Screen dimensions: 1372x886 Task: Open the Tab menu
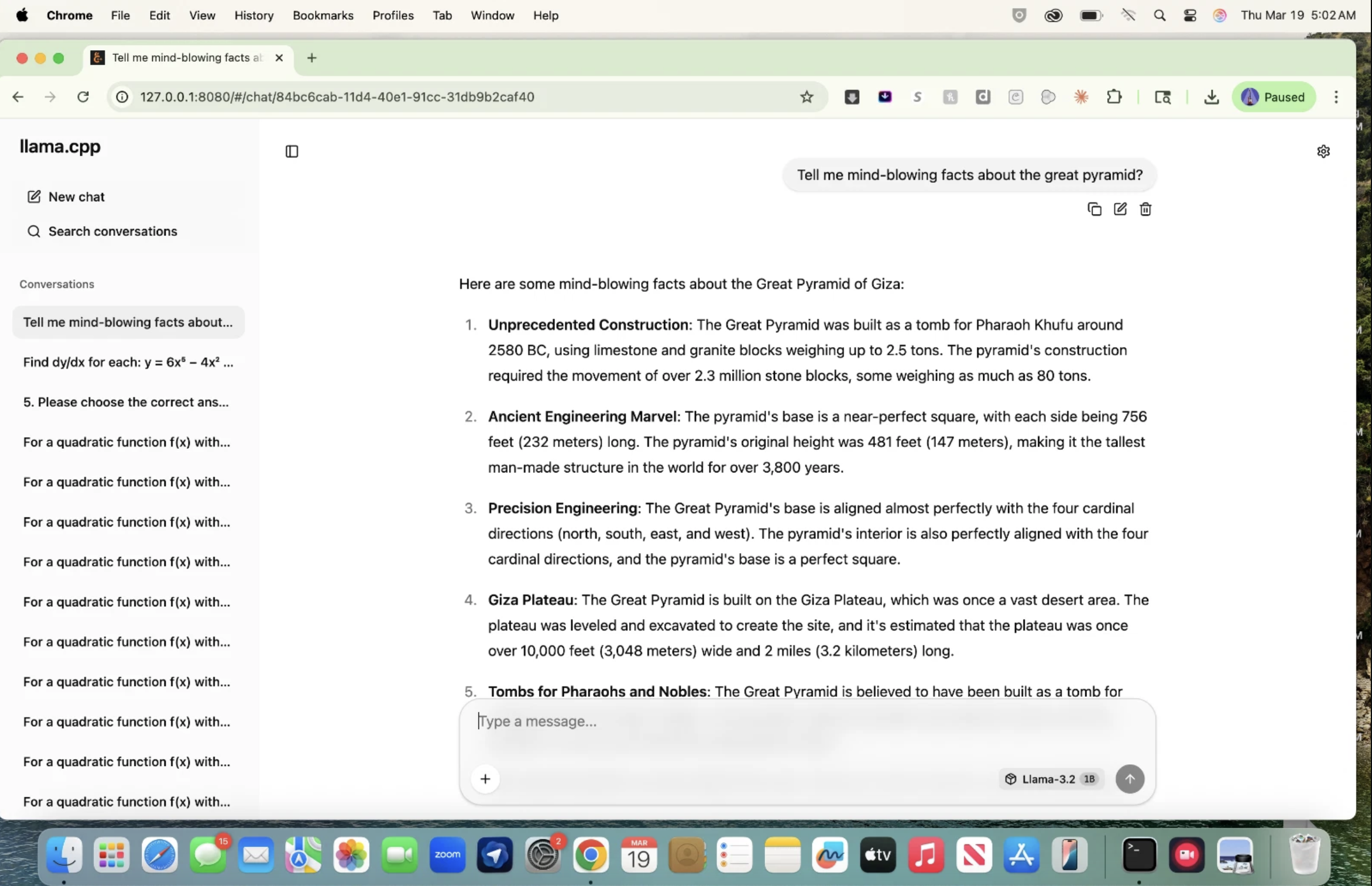(x=442, y=16)
